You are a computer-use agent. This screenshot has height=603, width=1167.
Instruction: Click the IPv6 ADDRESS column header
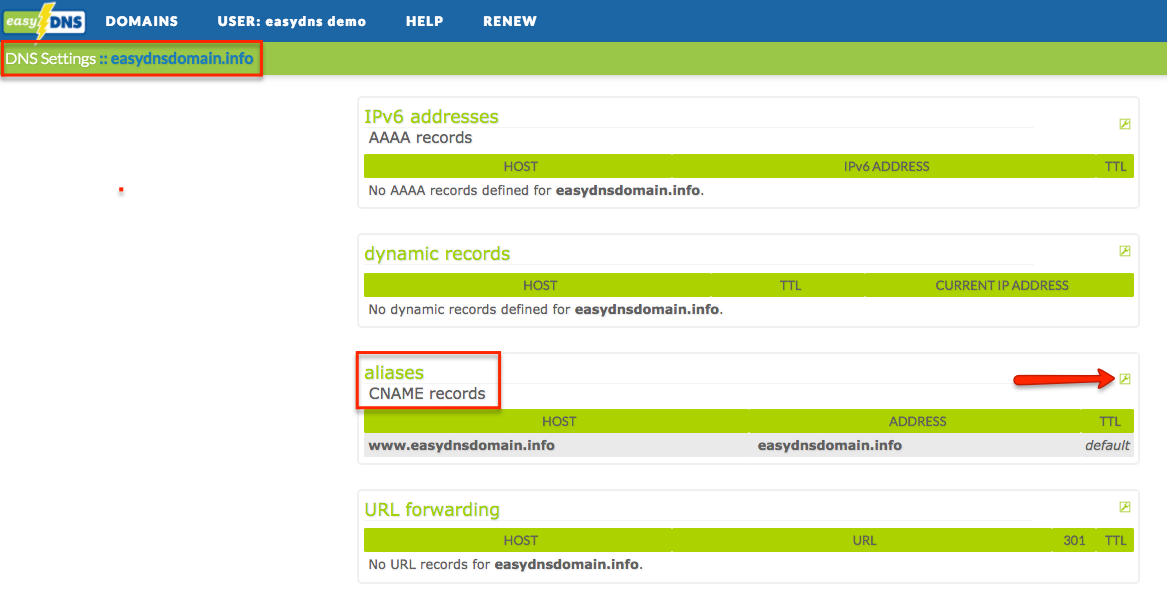click(886, 167)
